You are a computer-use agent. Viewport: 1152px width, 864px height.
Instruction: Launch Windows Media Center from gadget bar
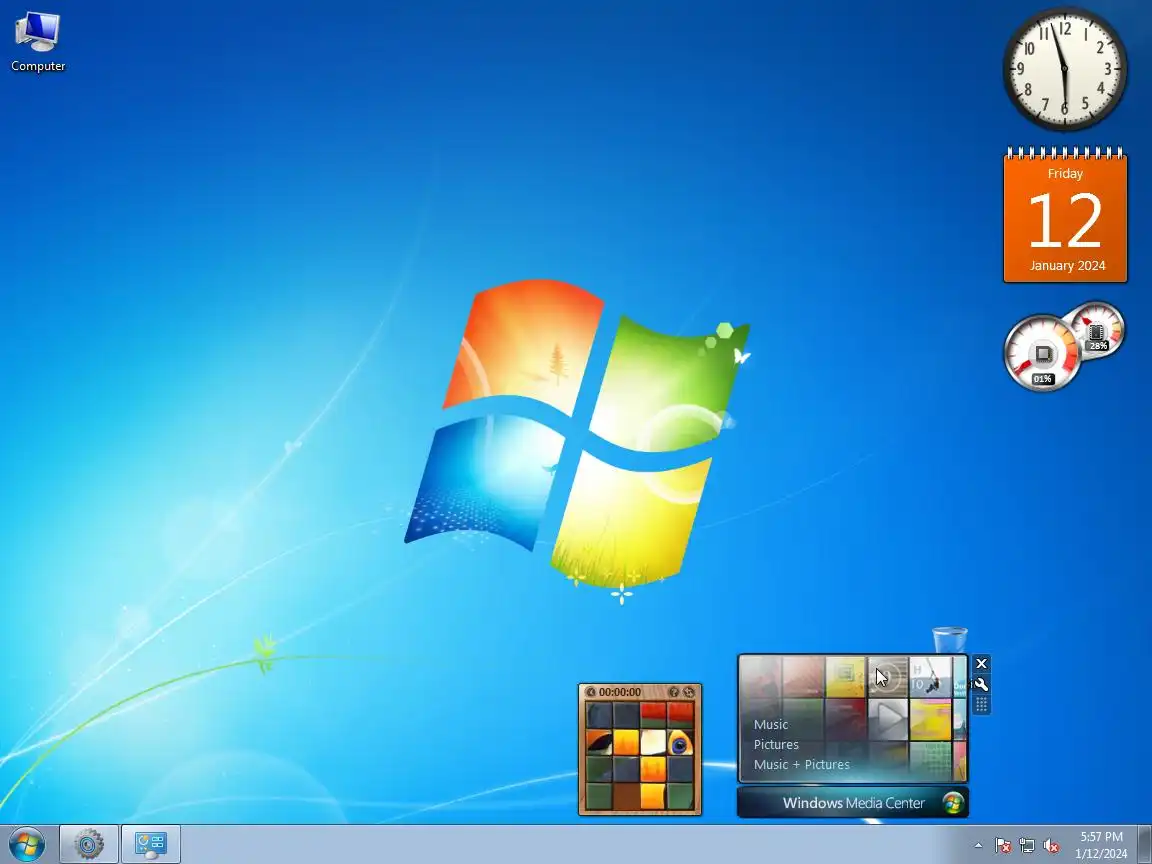[852, 803]
